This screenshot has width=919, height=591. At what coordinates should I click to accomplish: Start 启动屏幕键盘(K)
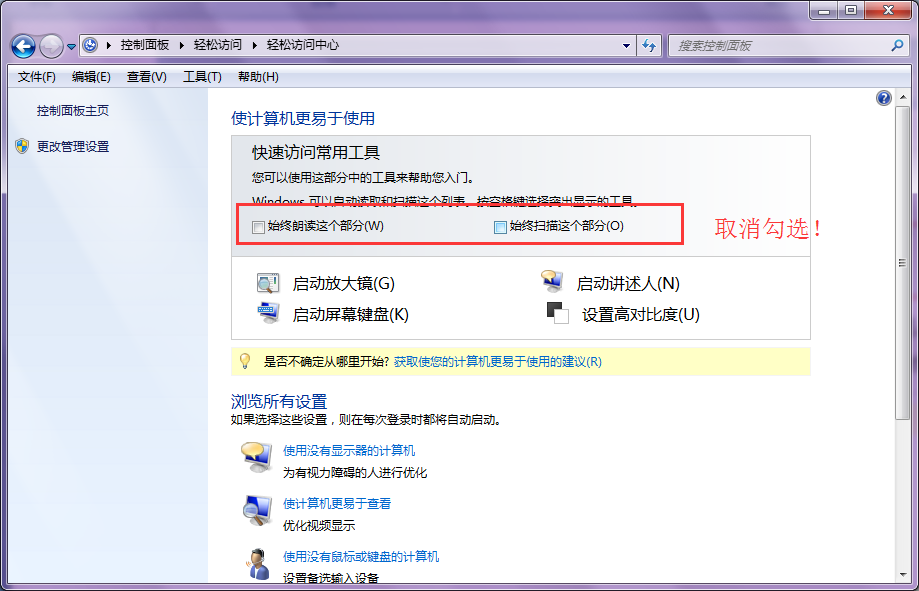point(350,315)
